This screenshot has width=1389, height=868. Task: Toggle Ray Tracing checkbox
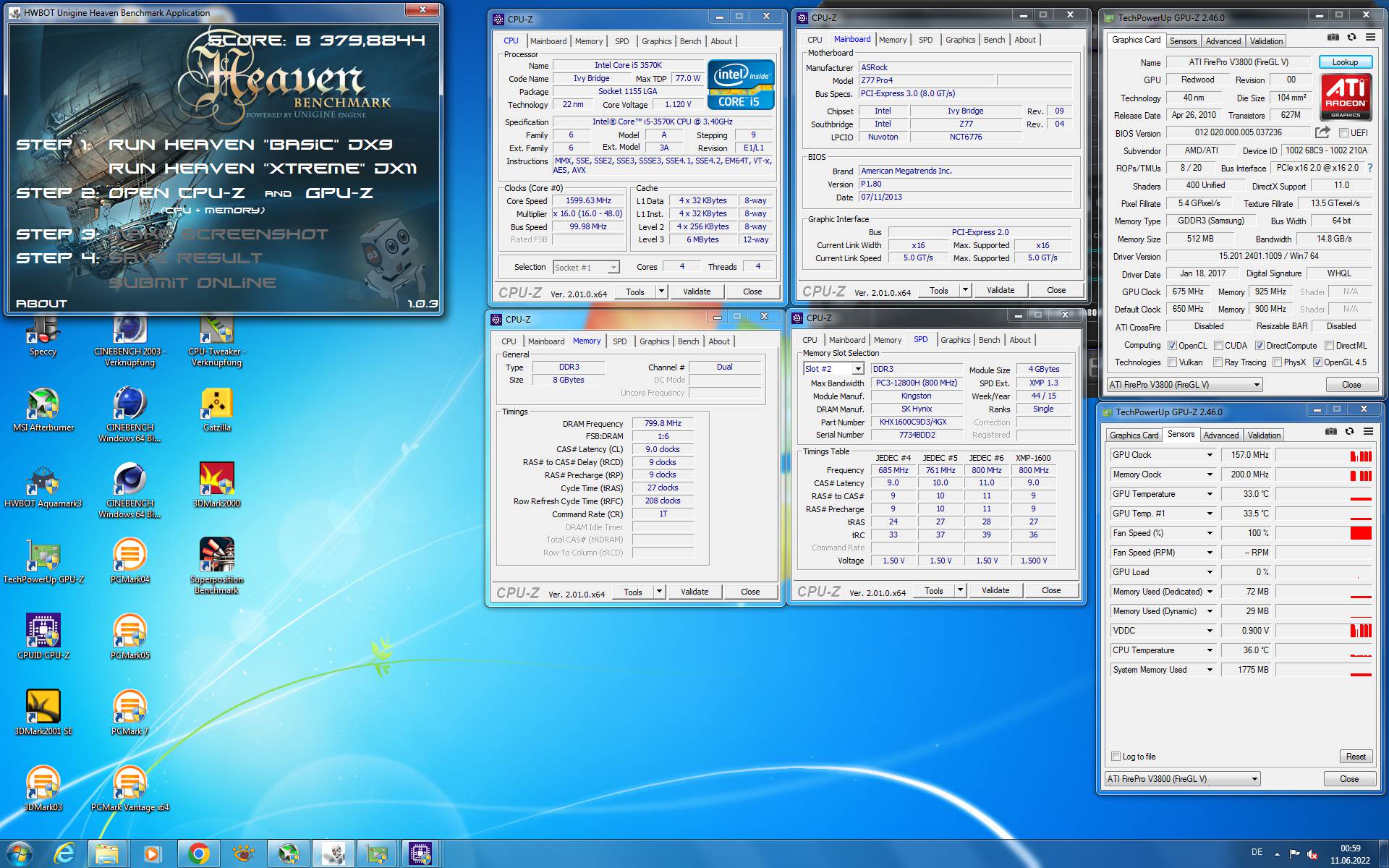pos(1218,362)
